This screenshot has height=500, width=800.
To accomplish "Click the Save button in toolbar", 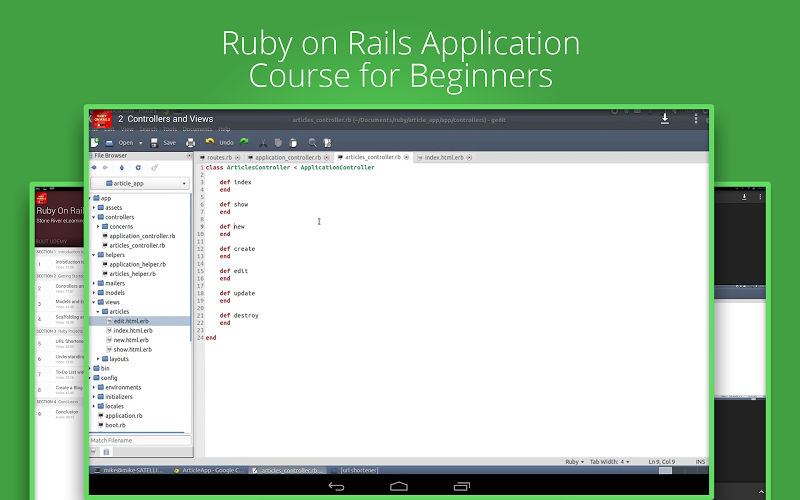I will 163,143.
